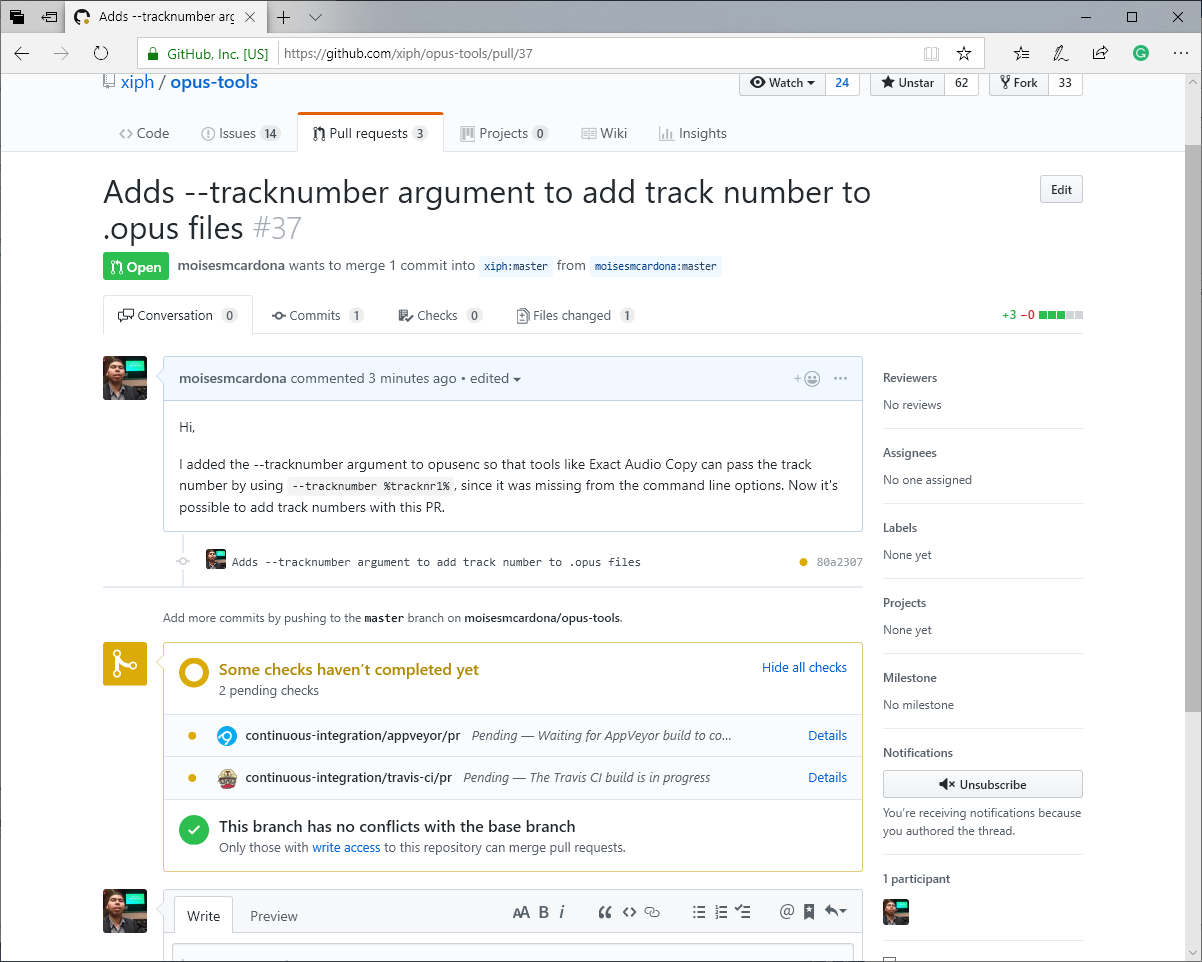Unsubscribe from thread notifications
The image size is (1202, 962).
coord(982,784)
